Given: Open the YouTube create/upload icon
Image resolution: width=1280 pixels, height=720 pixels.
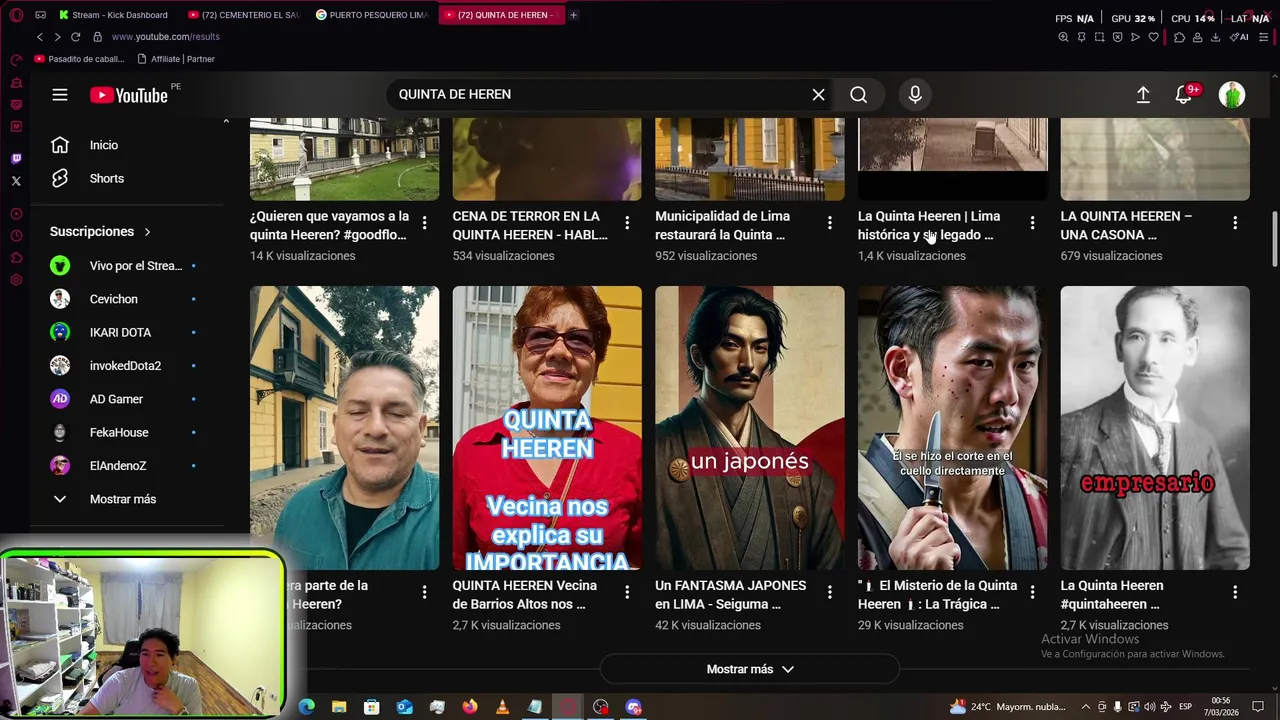Looking at the screenshot, I should tap(1143, 94).
